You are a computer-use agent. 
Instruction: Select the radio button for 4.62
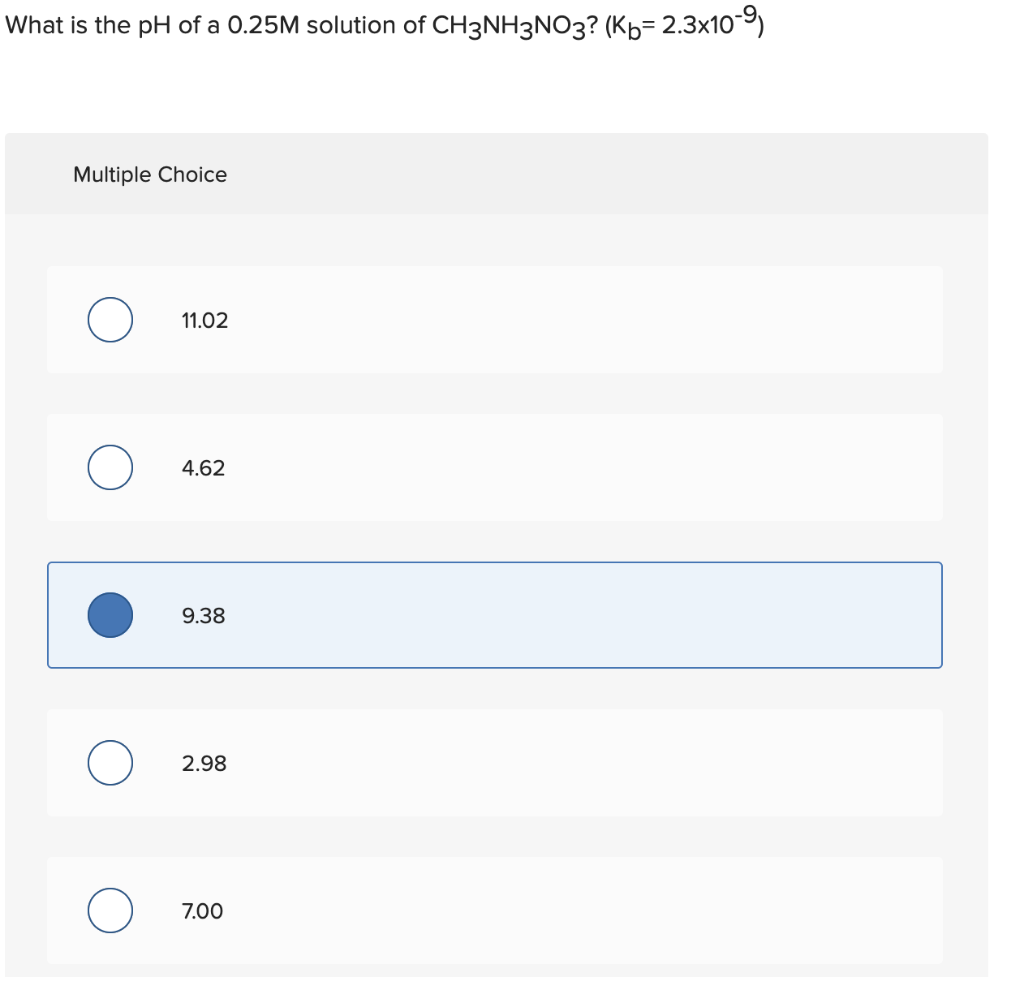pyautogui.click(x=110, y=467)
